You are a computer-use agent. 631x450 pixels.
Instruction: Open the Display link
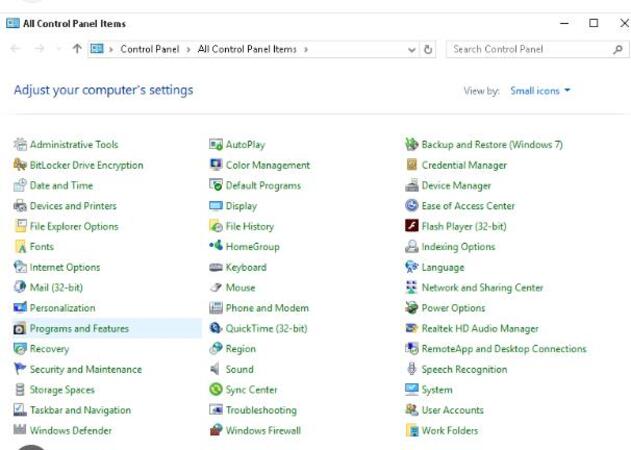click(x=241, y=206)
